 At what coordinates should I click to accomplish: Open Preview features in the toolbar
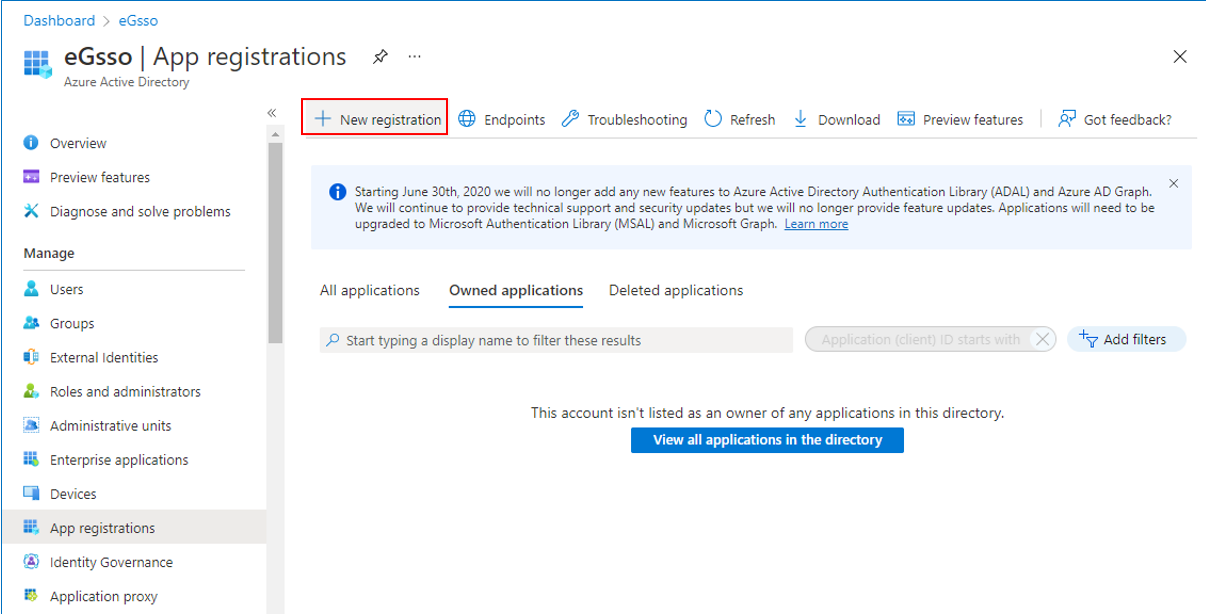tap(960, 119)
